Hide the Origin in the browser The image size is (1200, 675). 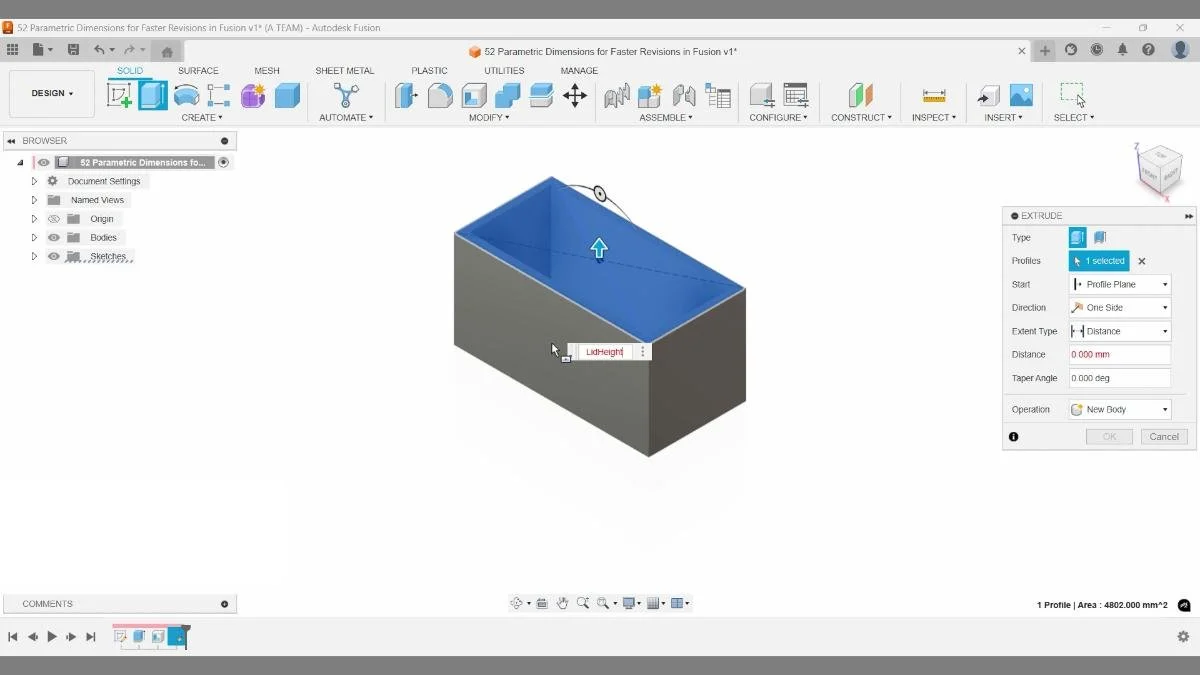click(53, 218)
